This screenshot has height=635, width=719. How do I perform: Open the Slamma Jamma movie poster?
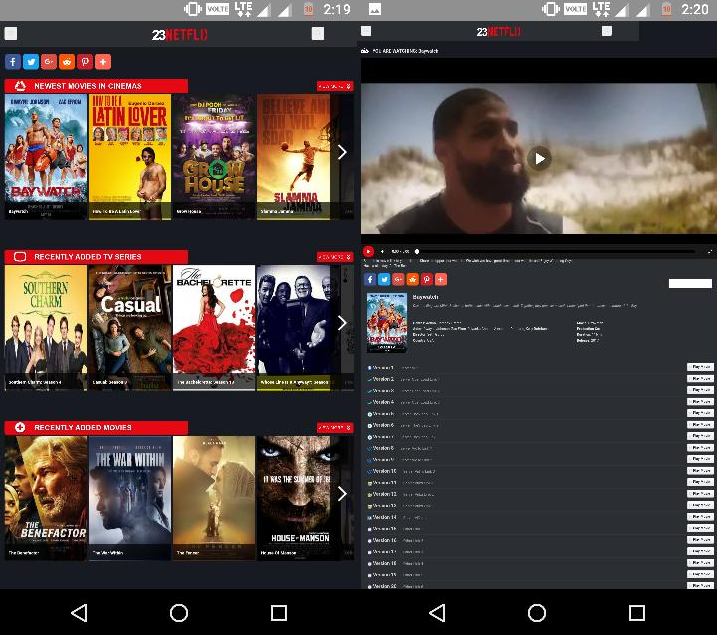coord(293,157)
